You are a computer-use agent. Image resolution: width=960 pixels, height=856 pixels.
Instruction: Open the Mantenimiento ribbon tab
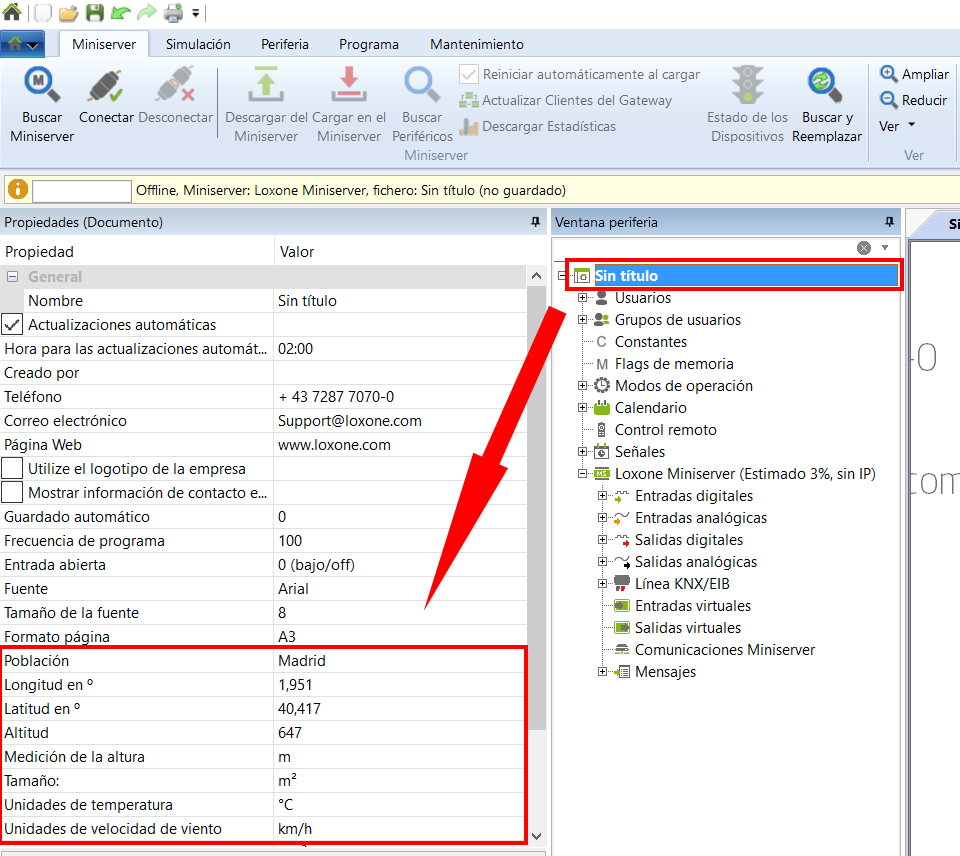(x=476, y=44)
